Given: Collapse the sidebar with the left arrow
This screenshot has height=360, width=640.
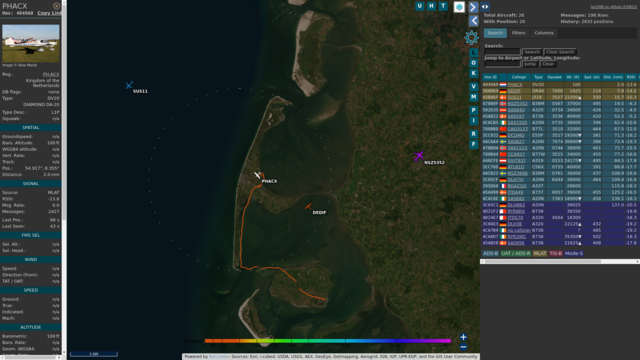Looking at the screenshot, I should (x=473, y=20).
